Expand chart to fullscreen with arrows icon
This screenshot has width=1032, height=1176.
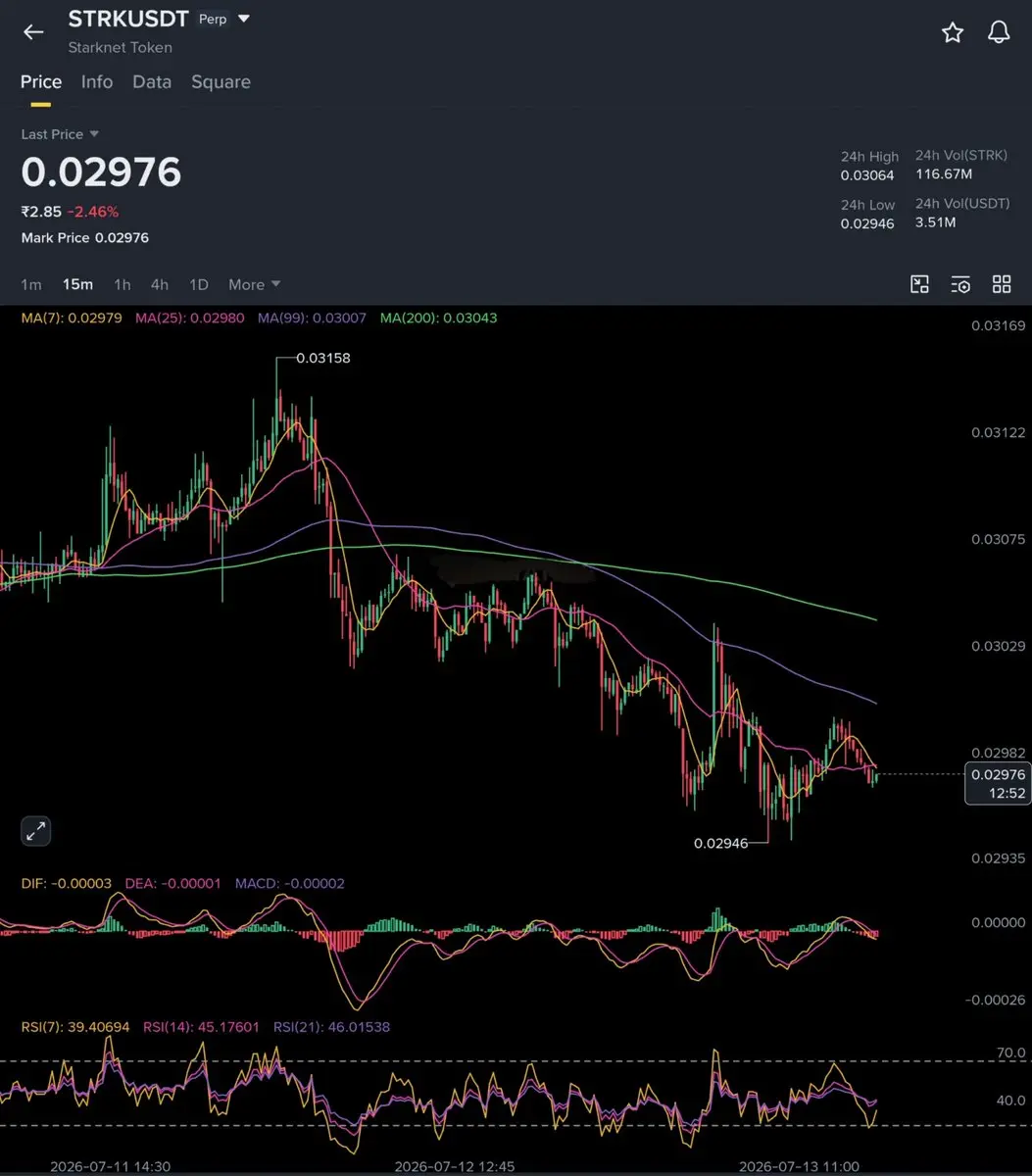tap(35, 831)
